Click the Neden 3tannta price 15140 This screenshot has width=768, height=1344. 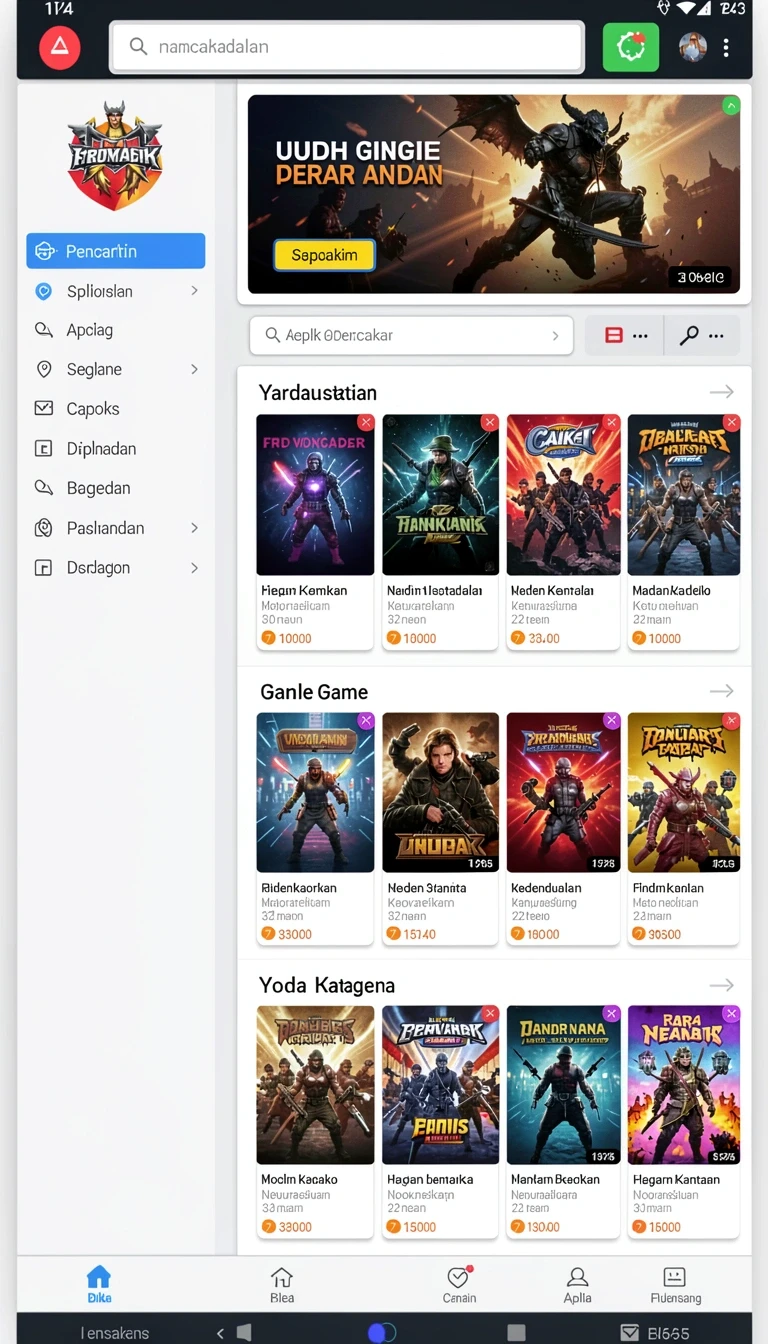coord(412,934)
